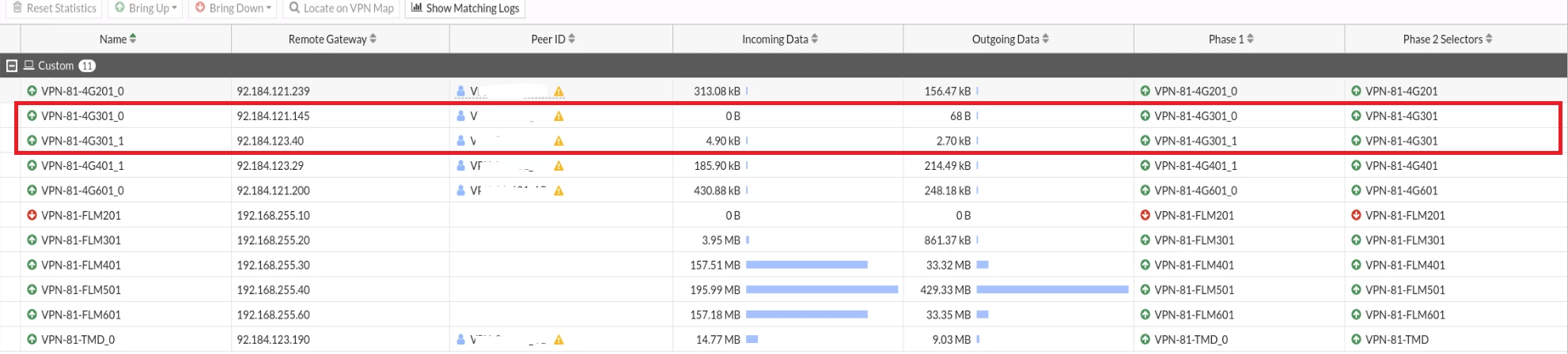Sort the table by Name column
Screen dimensions: 1568x354
(x=118, y=39)
